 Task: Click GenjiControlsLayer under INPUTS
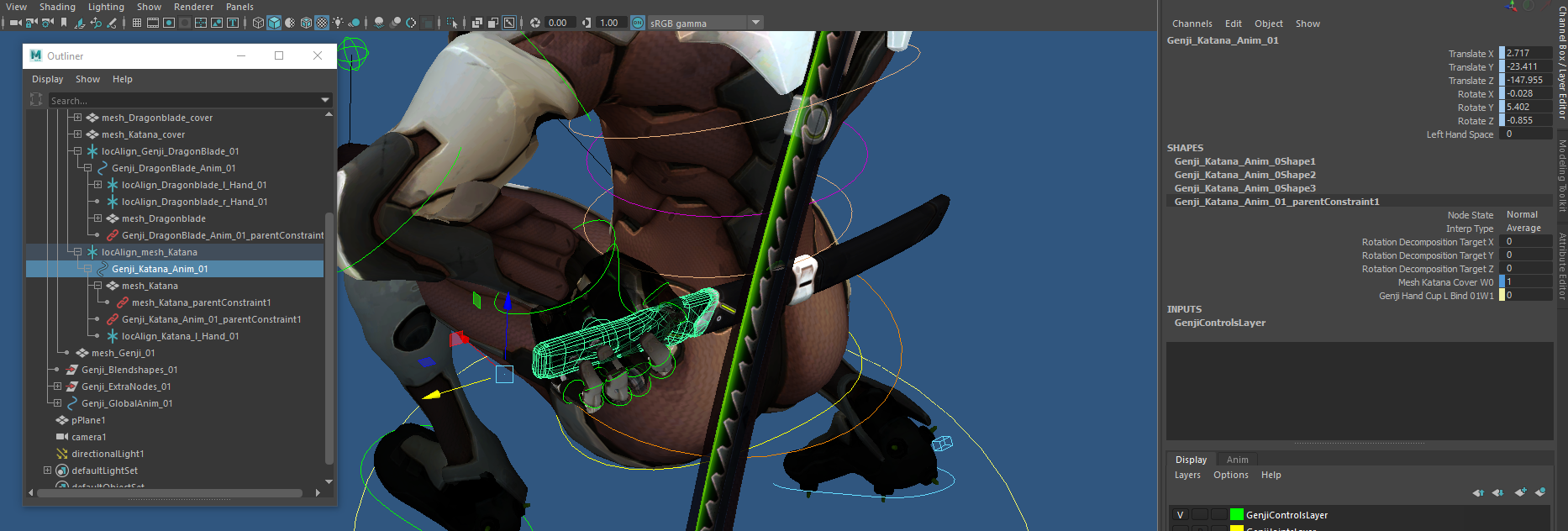click(1220, 323)
